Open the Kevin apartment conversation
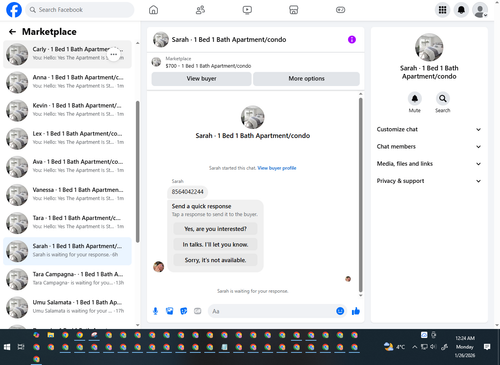This screenshot has width=500, height=365. point(67,110)
